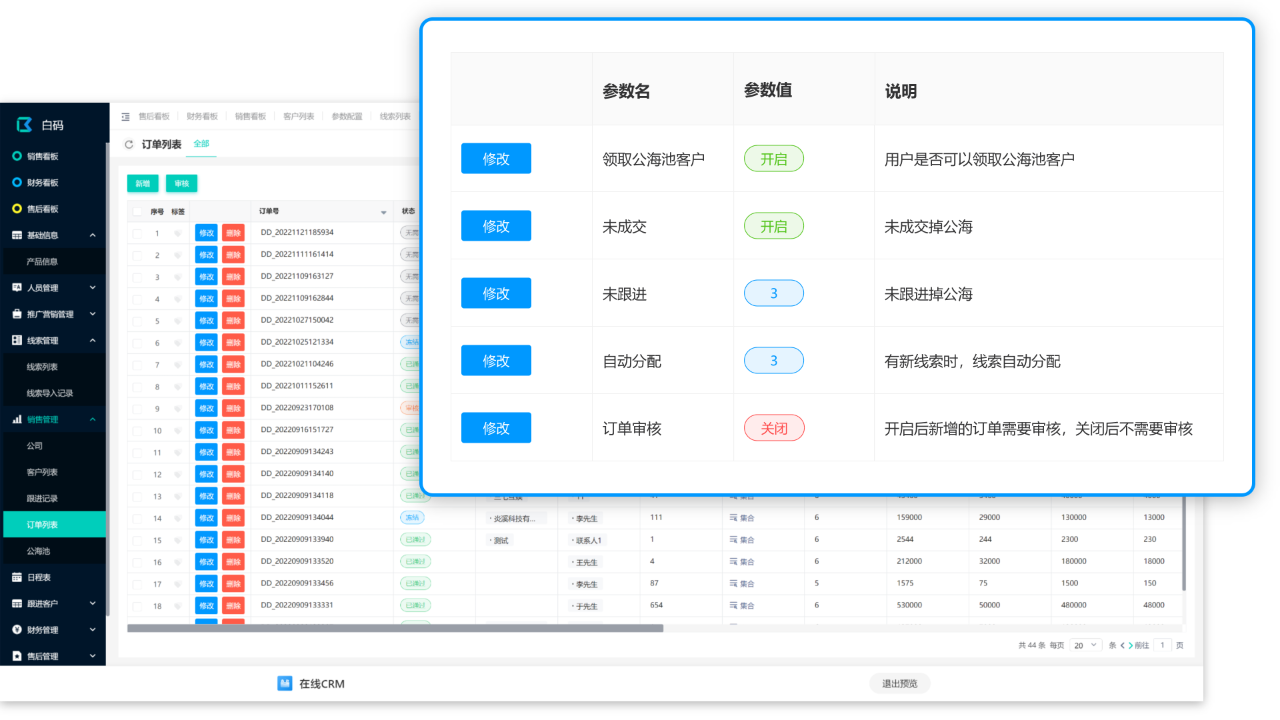Screen dimensions: 1280x720
Task: Click 修改 button for 订单审核 parameter
Action: [495, 428]
